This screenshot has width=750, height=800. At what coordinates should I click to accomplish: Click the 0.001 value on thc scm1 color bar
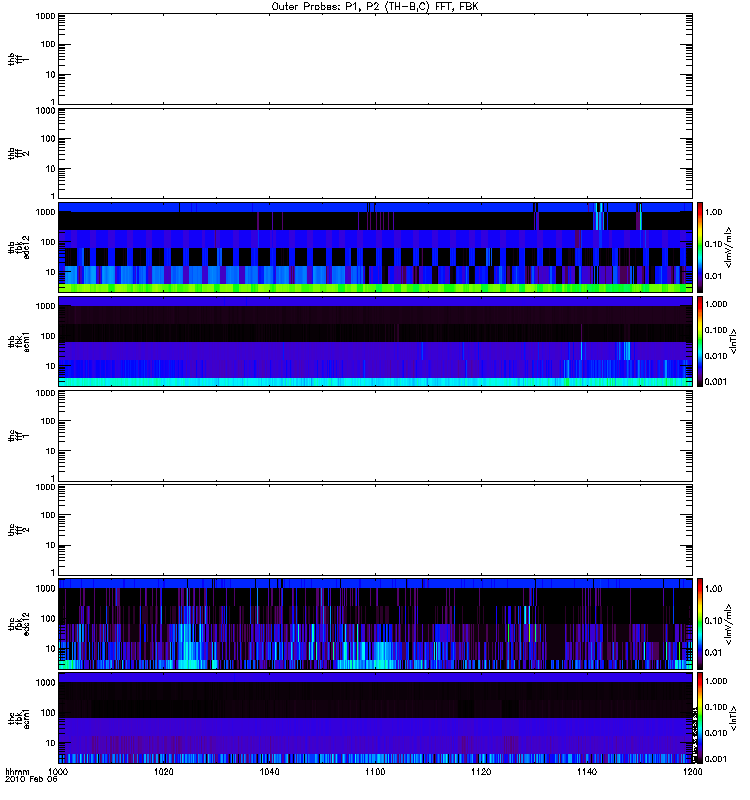pos(716,759)
